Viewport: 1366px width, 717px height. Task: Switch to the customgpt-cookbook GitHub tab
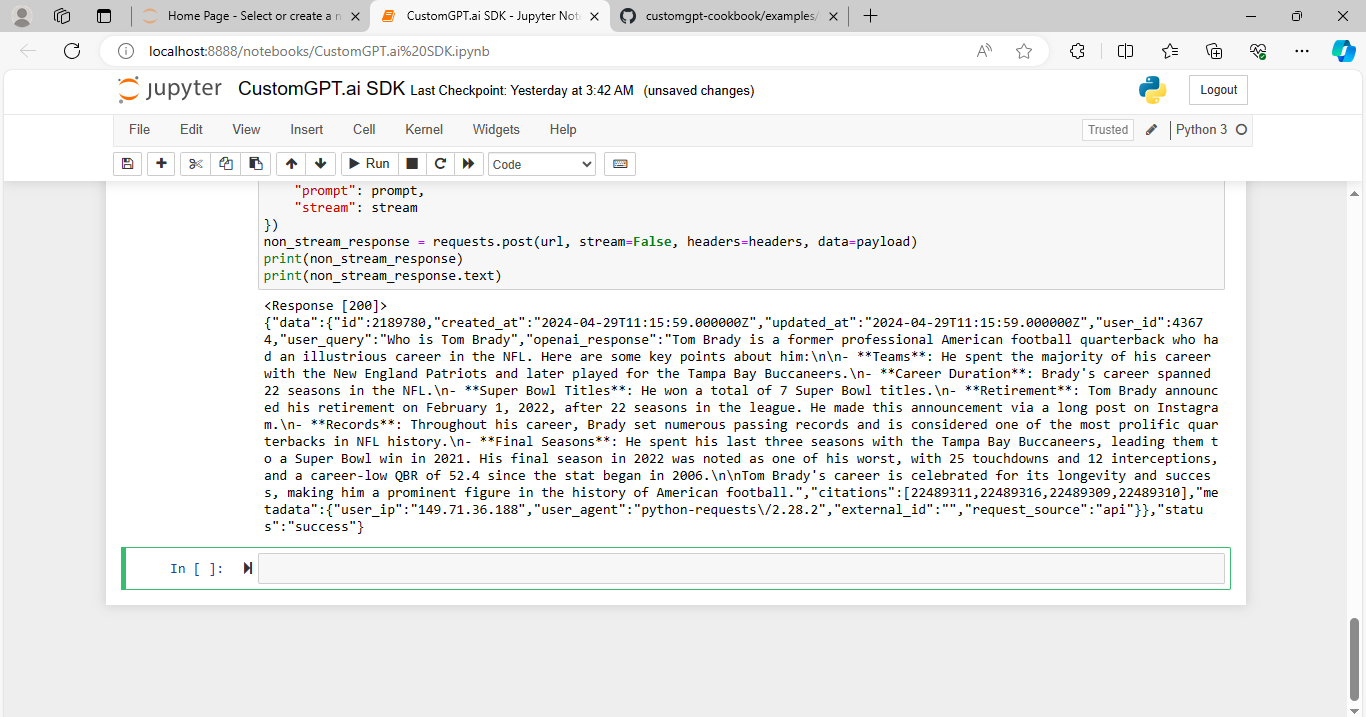click(x=729, y=16)
